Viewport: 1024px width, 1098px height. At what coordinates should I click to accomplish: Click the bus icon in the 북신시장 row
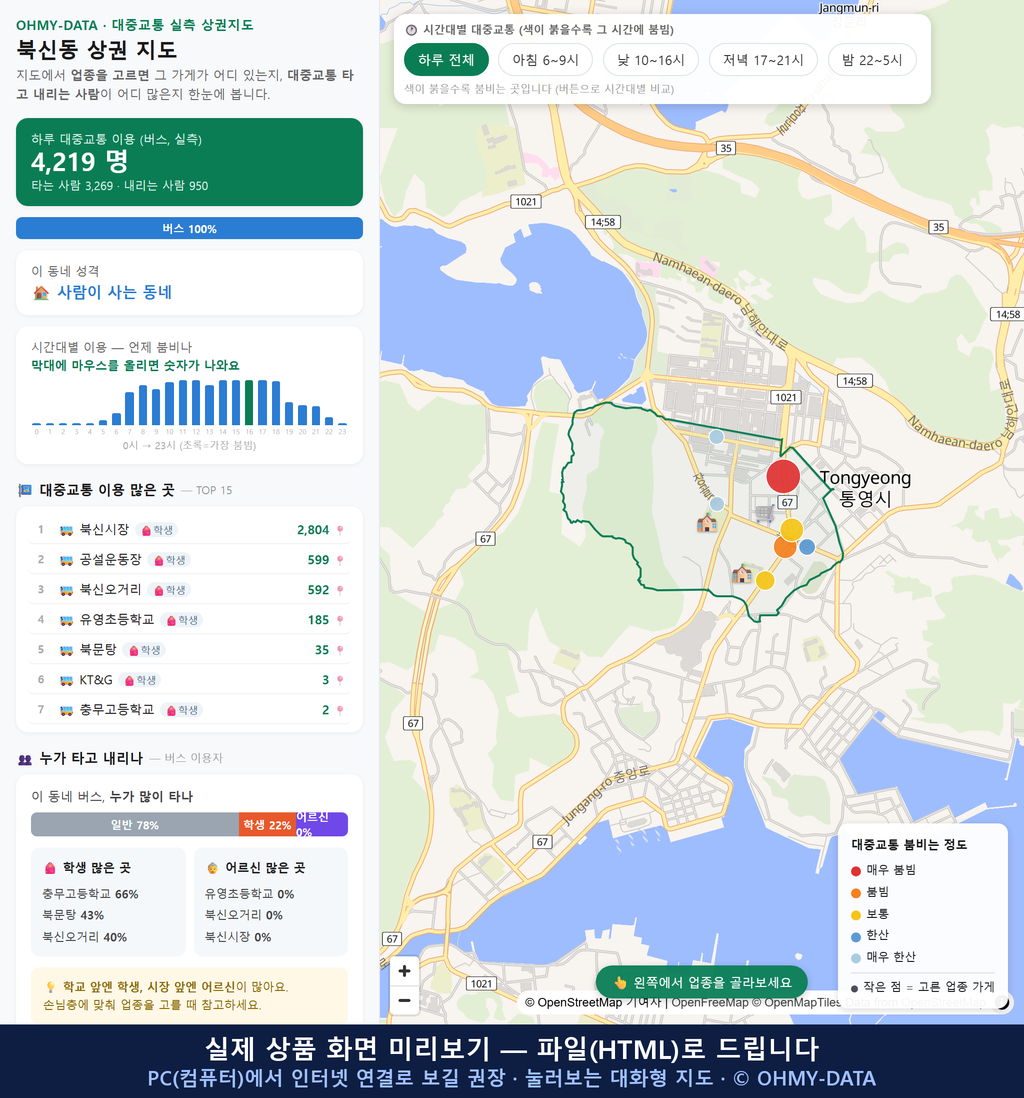coord(67,531)
